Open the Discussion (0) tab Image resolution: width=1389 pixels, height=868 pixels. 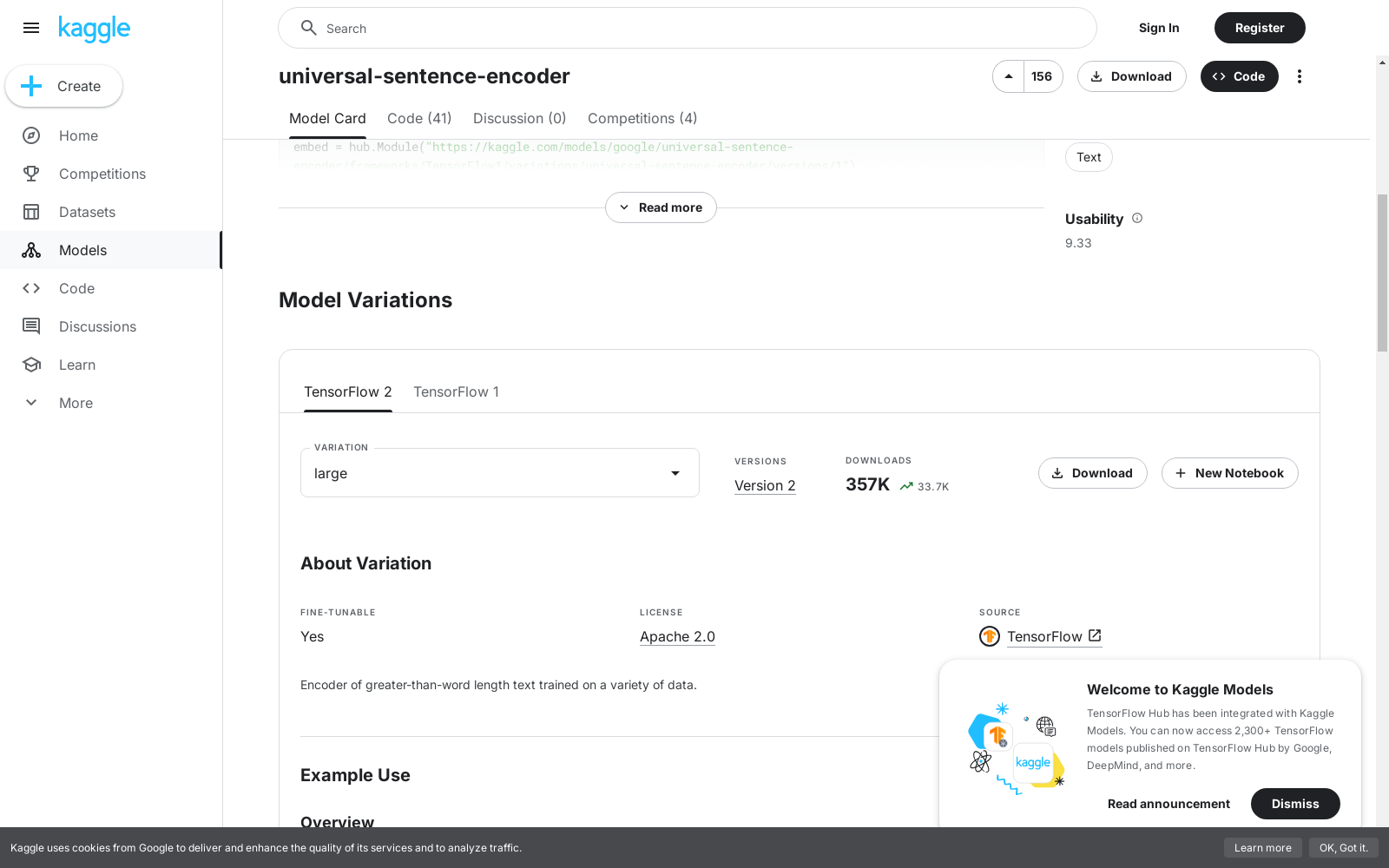pyautogui.click(x=519, y=118)
